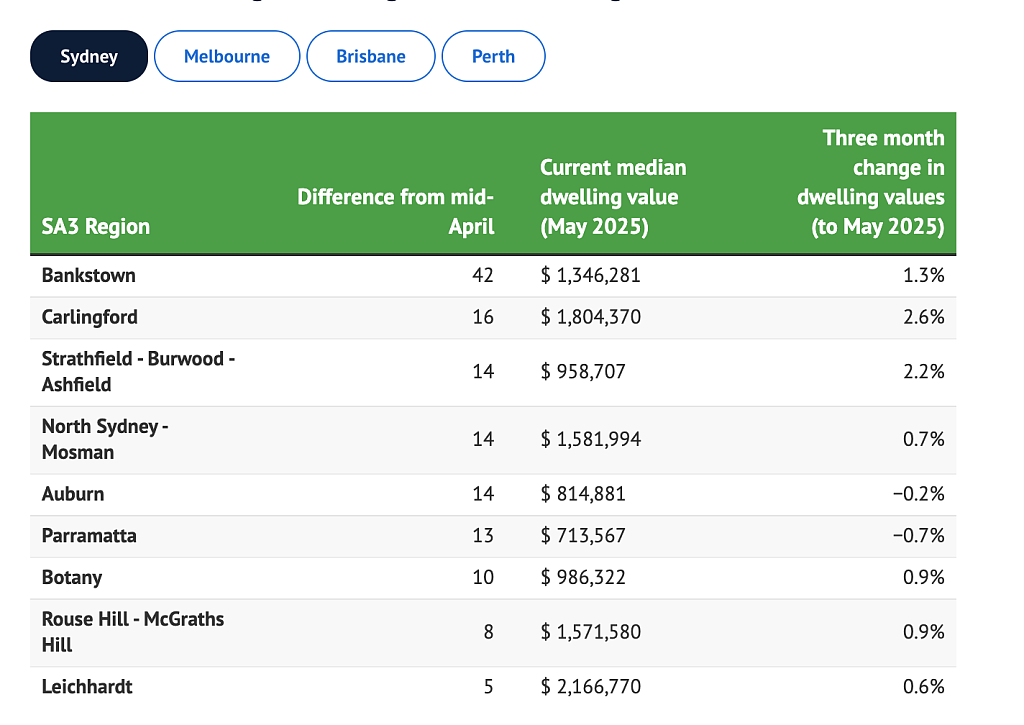Click the Parramatta region name
The width and height of the screenshot is (1024, 725).
coord(89,536)
